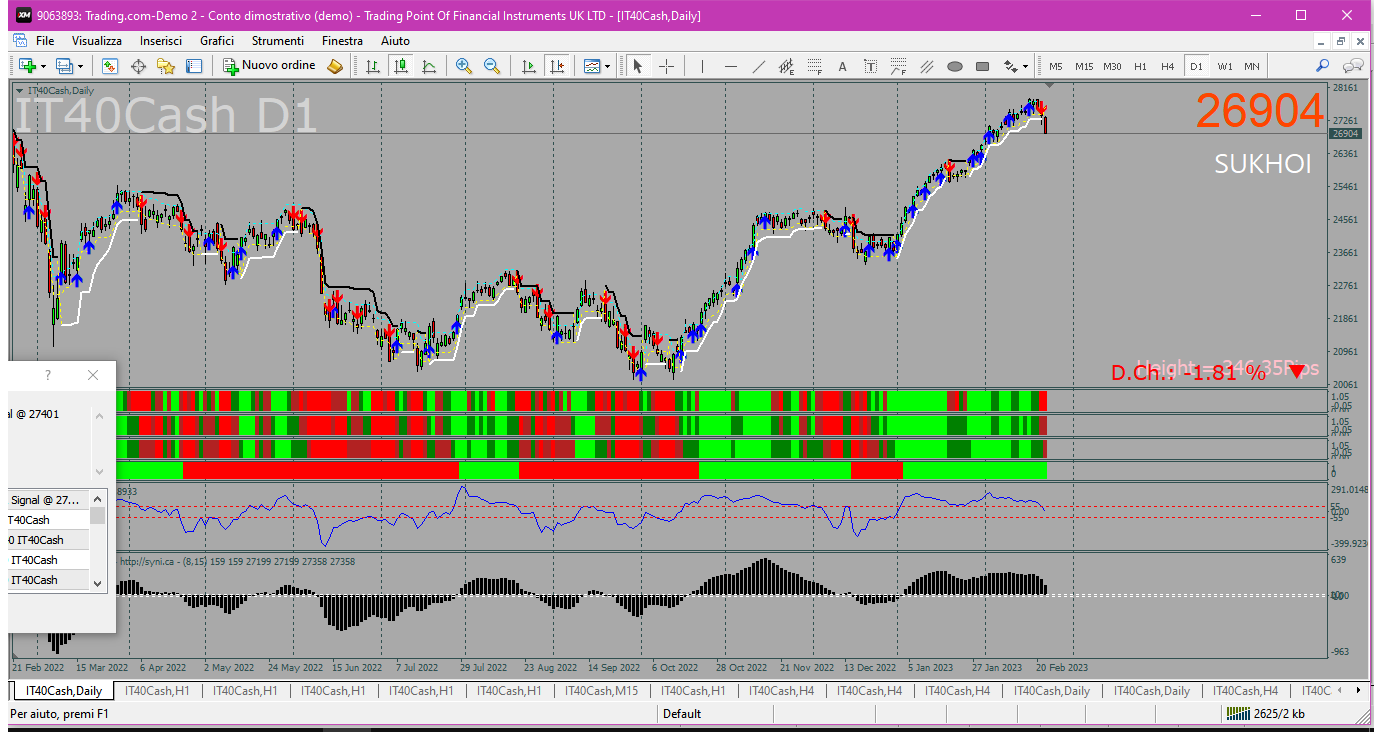Zoom out the chart
The height and width of the screenshot is (732, 1378).
click(x=492, y=66)
